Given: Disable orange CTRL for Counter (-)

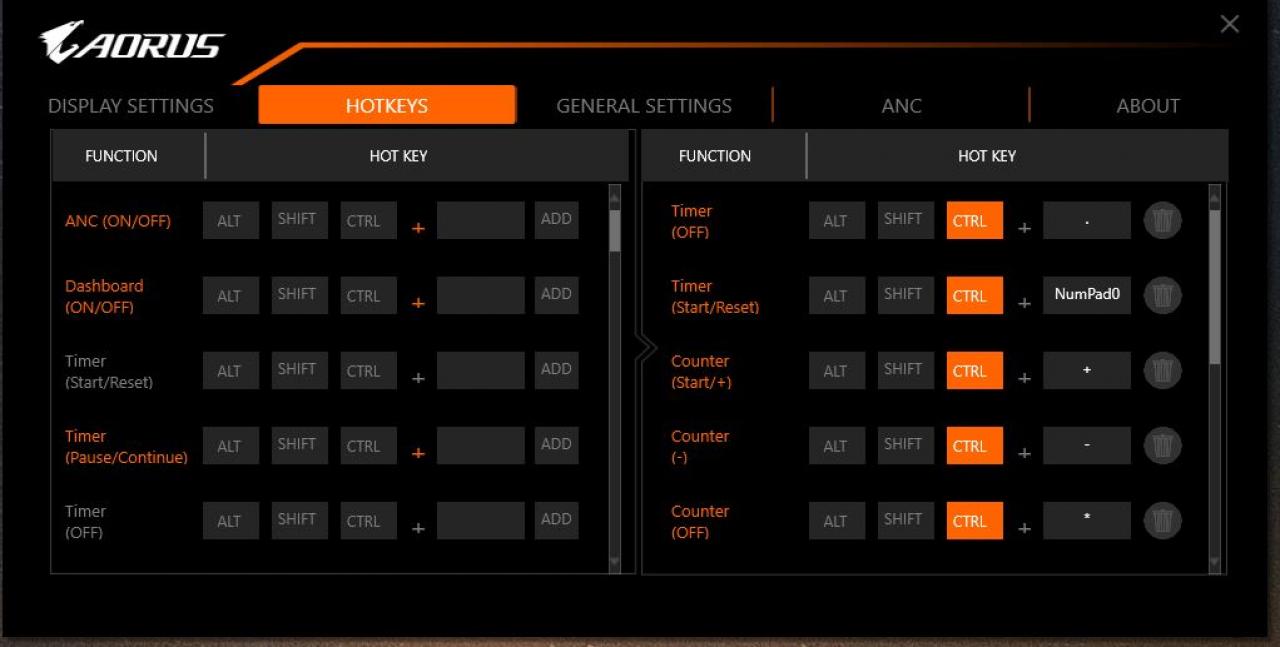Looking at the screenshot, I should click(x=975, y=446).
